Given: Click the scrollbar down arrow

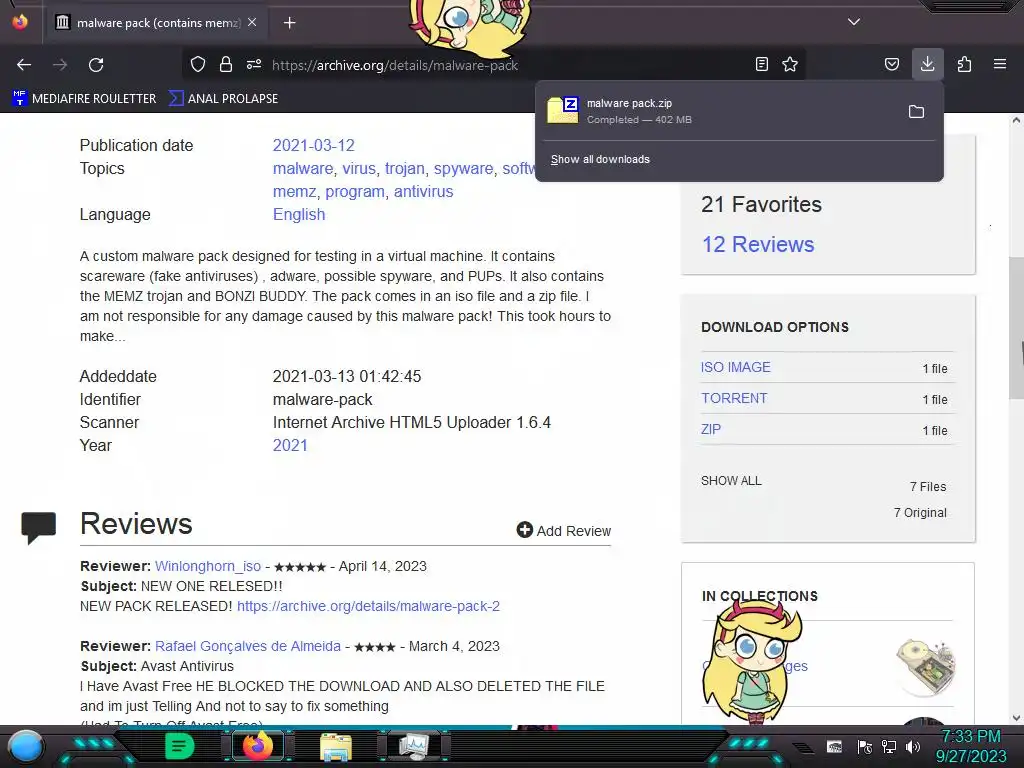Looking at the screenshot, I should click(1016, 717).
